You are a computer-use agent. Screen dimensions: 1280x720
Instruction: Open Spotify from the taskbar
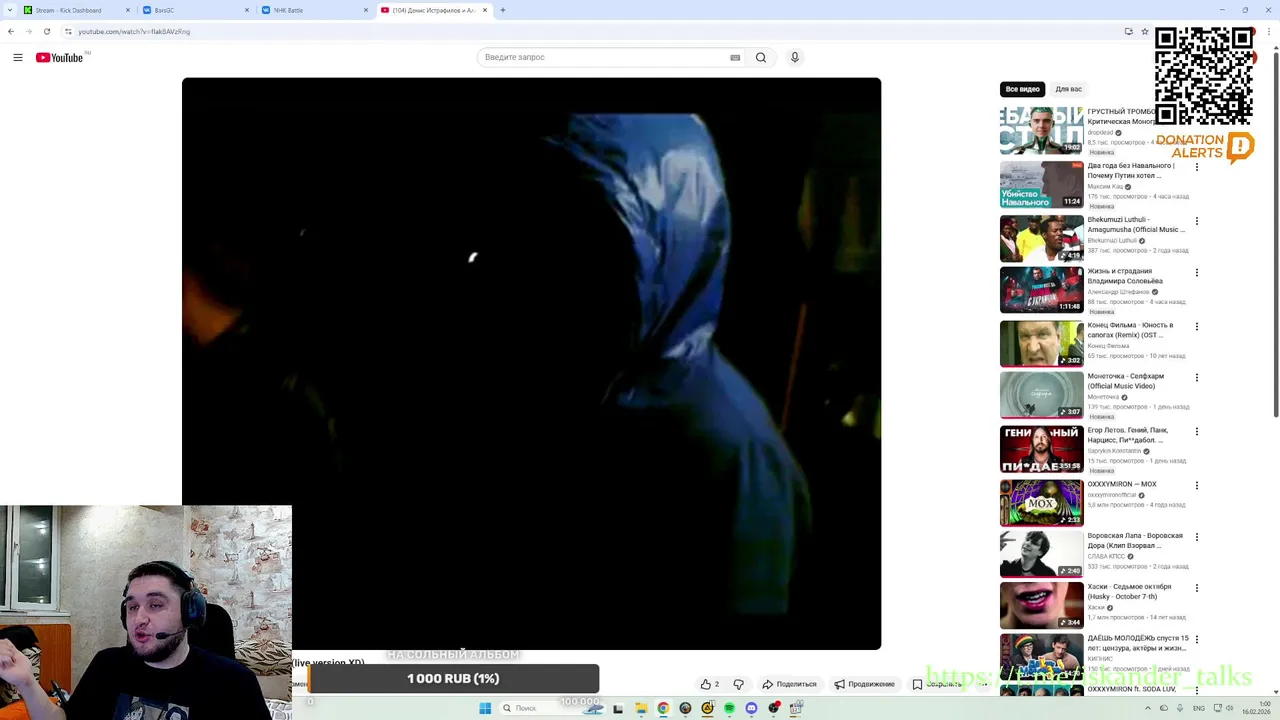729,708
